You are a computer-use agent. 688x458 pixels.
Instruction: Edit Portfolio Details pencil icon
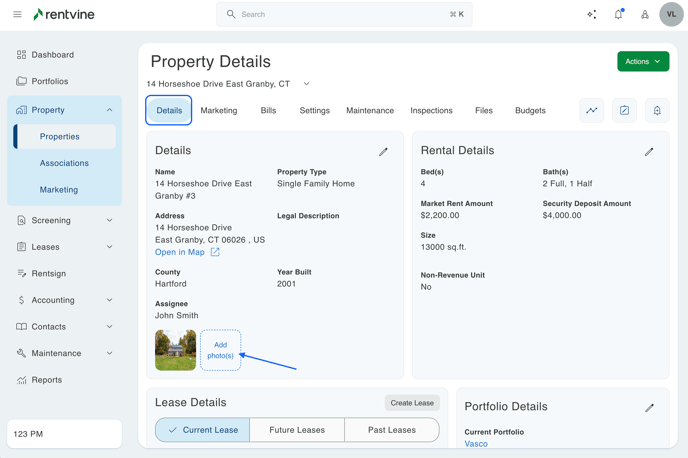(x=649, y=408)
